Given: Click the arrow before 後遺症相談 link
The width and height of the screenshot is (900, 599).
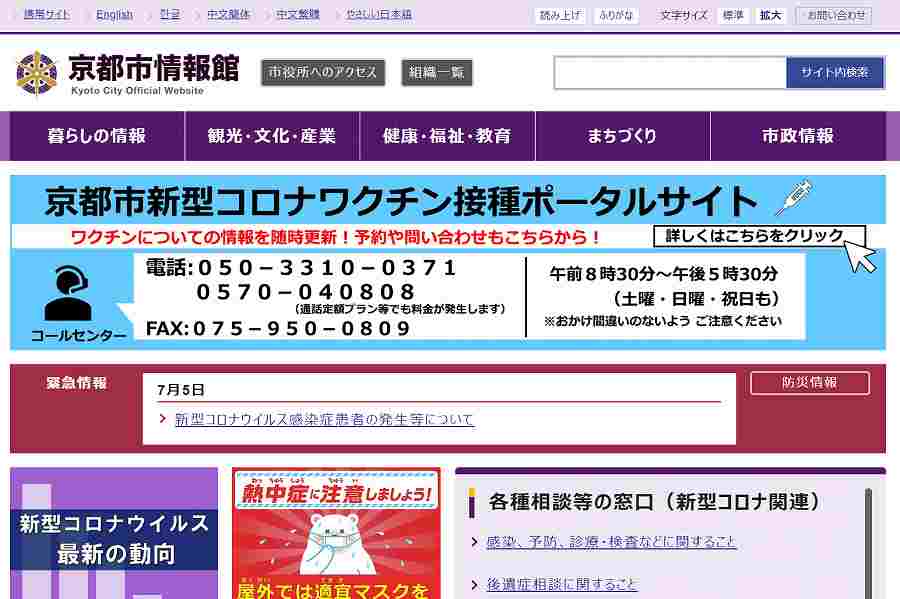Looking at the screenshot, I should [474, 585].
